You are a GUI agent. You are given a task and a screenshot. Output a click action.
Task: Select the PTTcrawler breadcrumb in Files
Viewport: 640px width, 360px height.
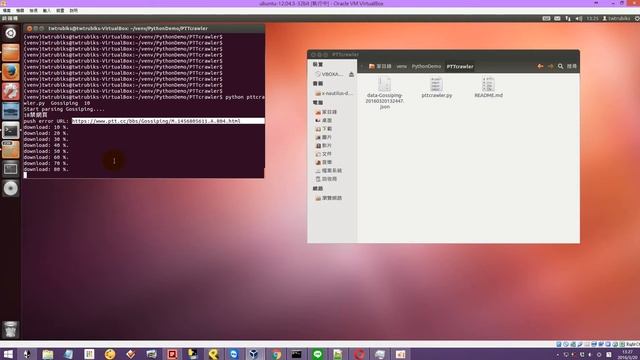(460, 66)
